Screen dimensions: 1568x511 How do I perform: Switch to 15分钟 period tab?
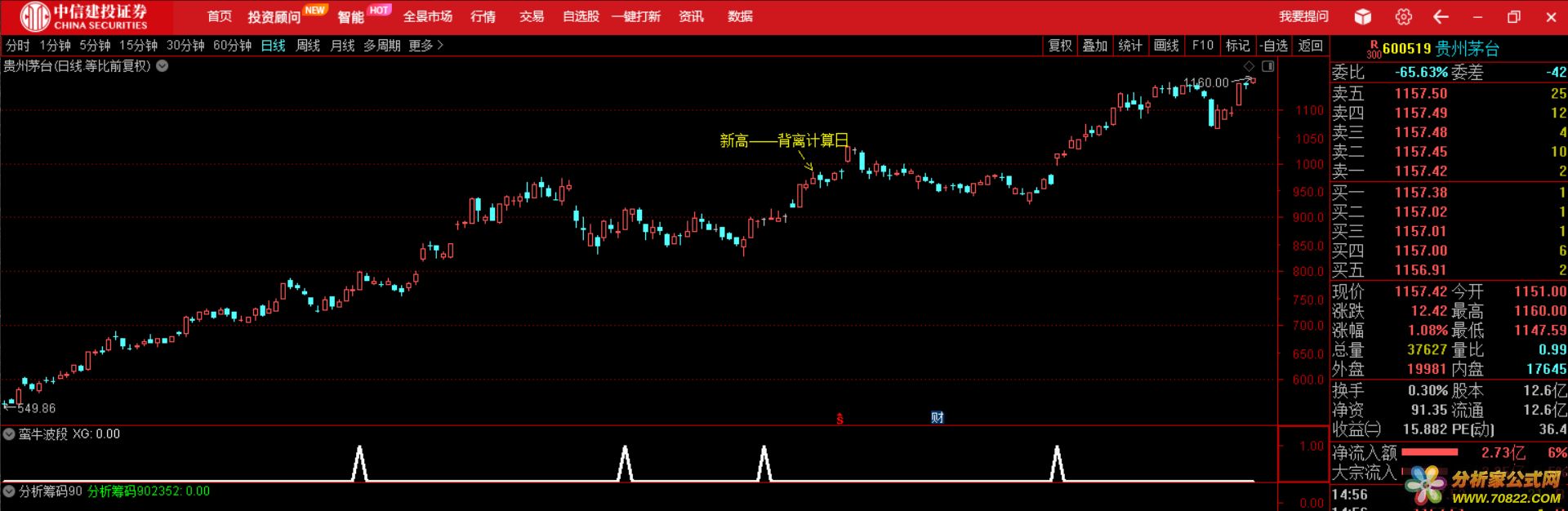click(x=138, y=46)
